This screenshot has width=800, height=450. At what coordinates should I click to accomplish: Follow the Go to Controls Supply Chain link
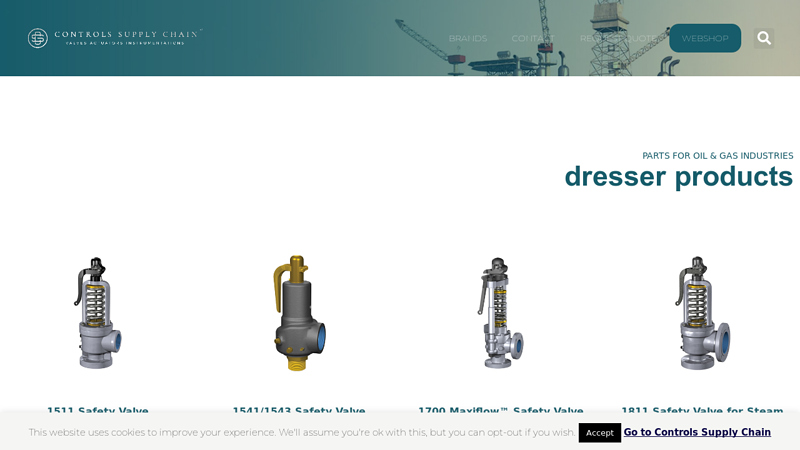(x=697, y=432)
